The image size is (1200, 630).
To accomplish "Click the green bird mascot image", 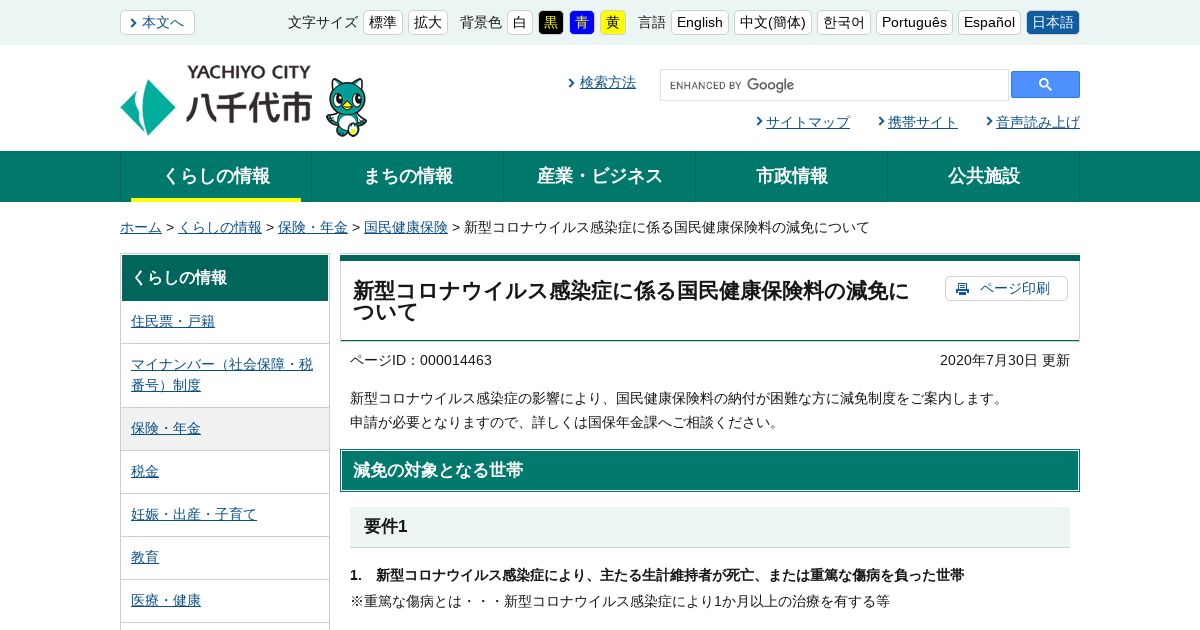I will [347, 107].
